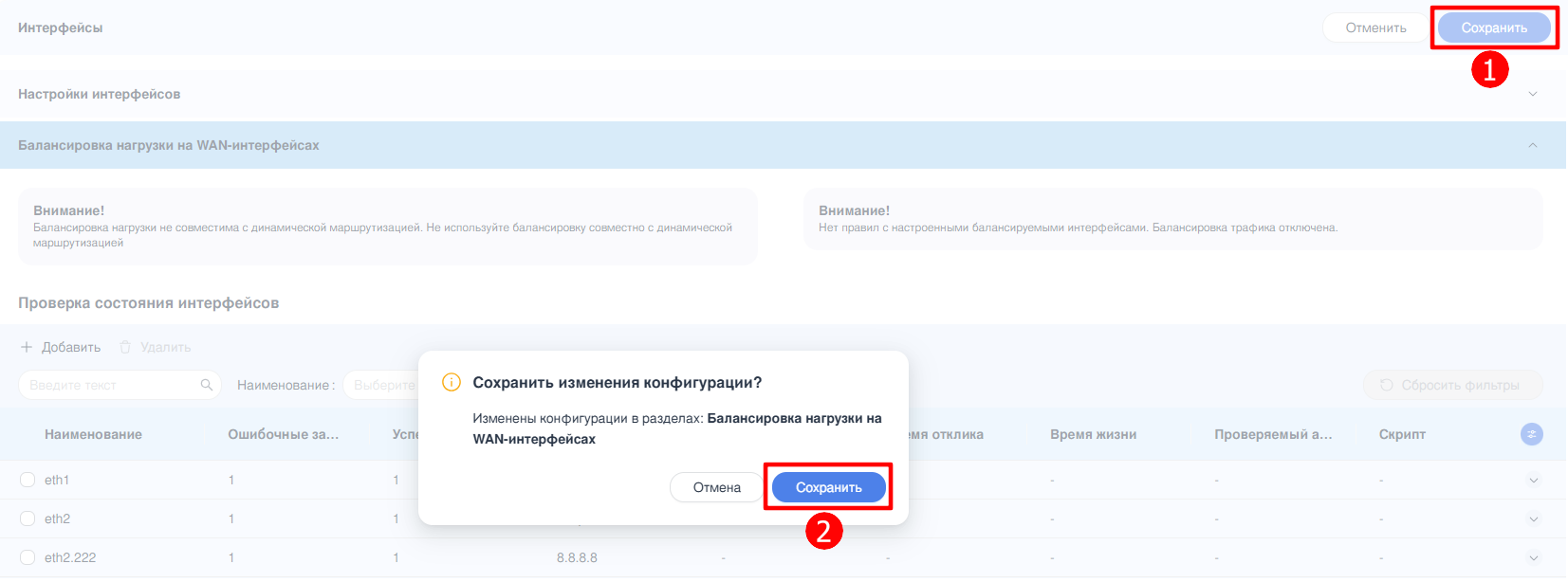Viewport: 1568px width, 582px height.
Task: Select the eth2.222 row checkbox
Action: pyautogui.click(x=28, y=557)
